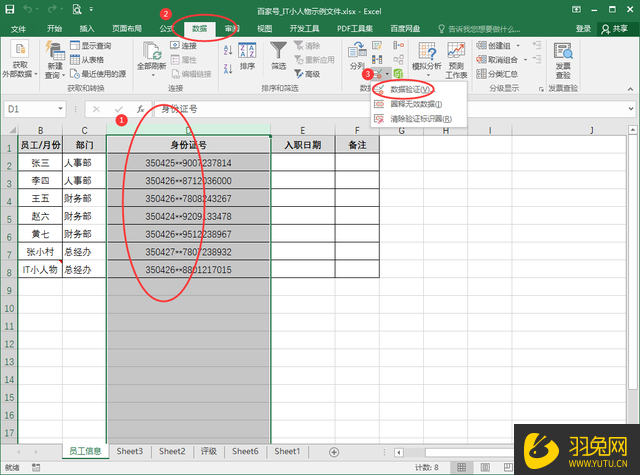Sort ascending with the A-Z icon

228,50
